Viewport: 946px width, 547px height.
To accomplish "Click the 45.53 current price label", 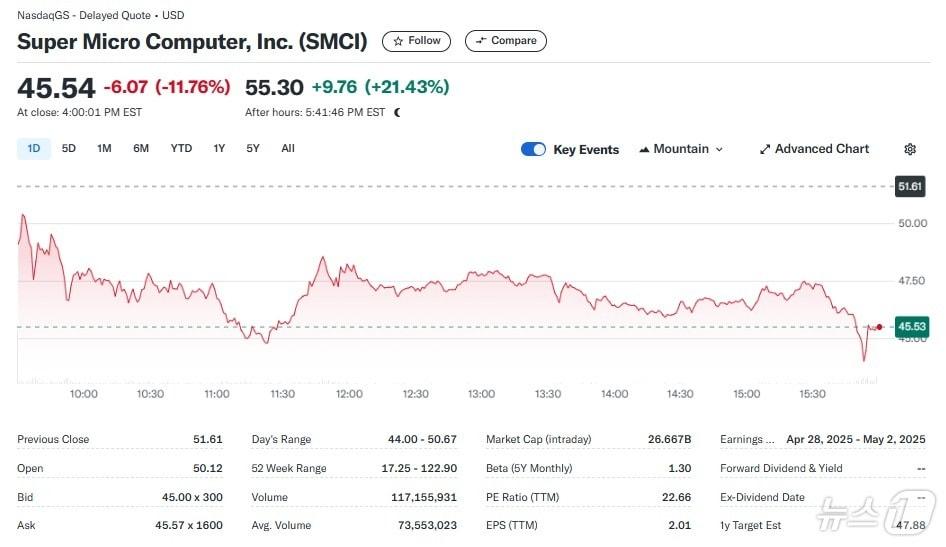I will [911, 326].
